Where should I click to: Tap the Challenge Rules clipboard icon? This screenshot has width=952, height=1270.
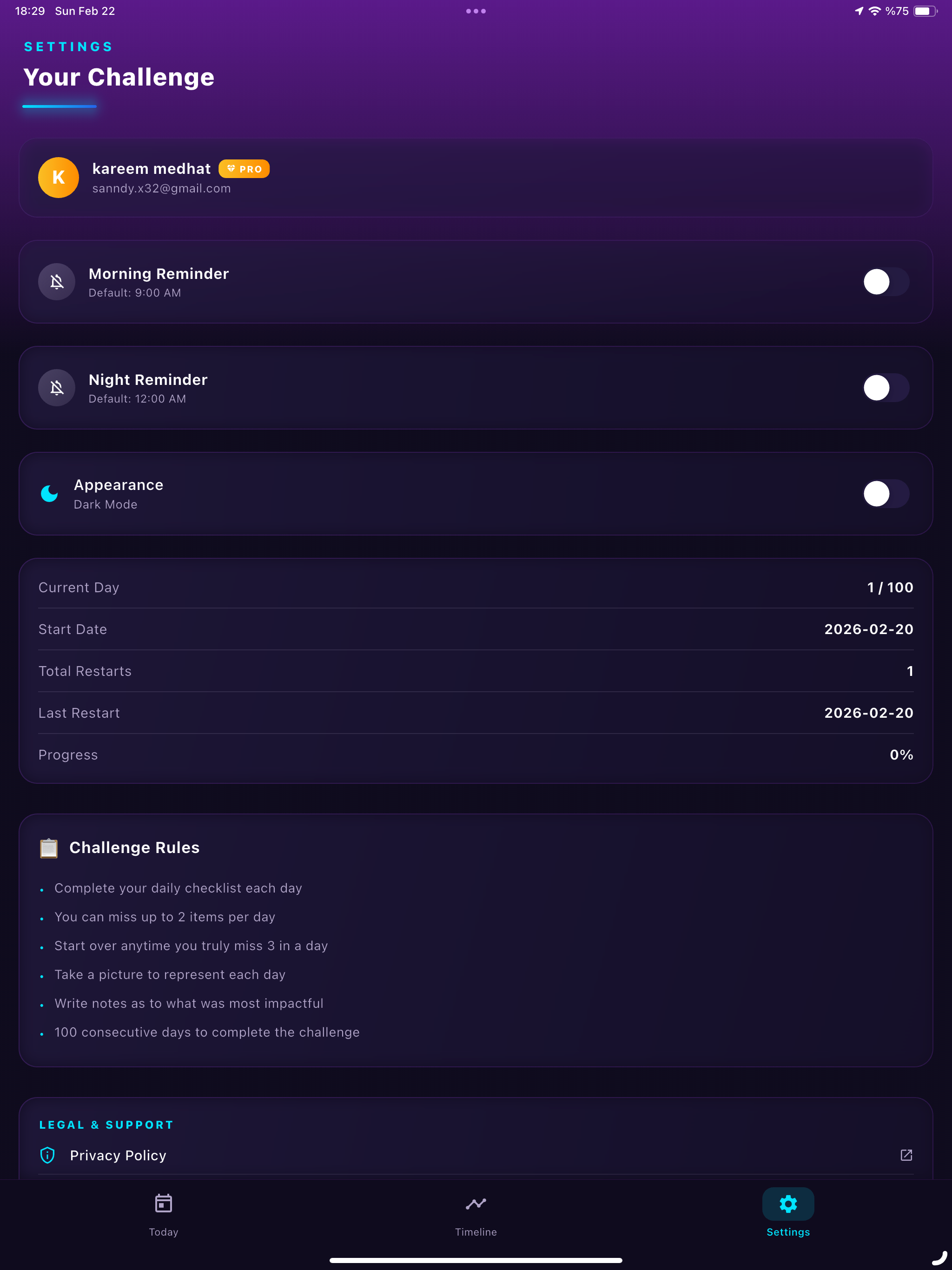(x=49, y=848)
